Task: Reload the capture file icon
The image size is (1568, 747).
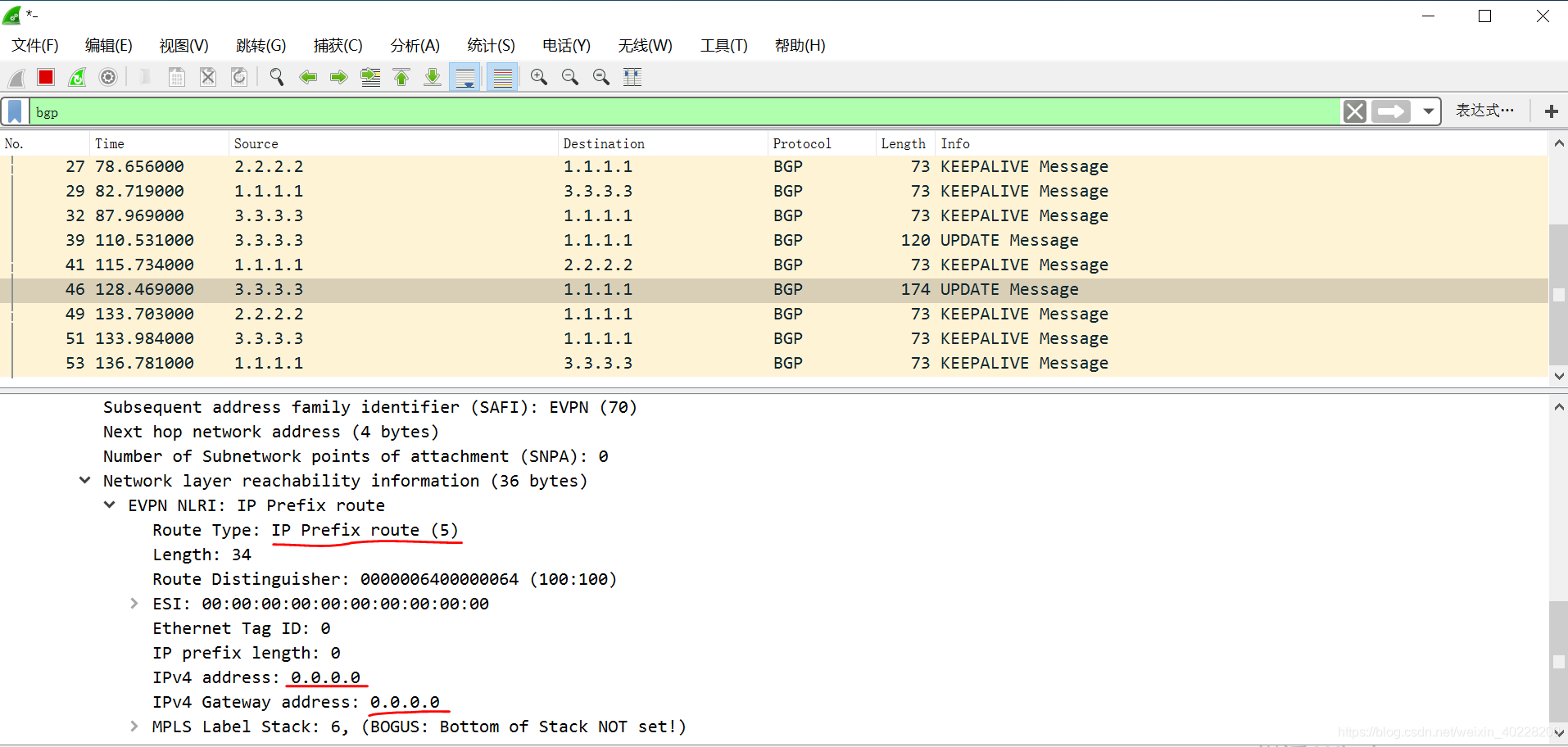Action: (239, 78)
